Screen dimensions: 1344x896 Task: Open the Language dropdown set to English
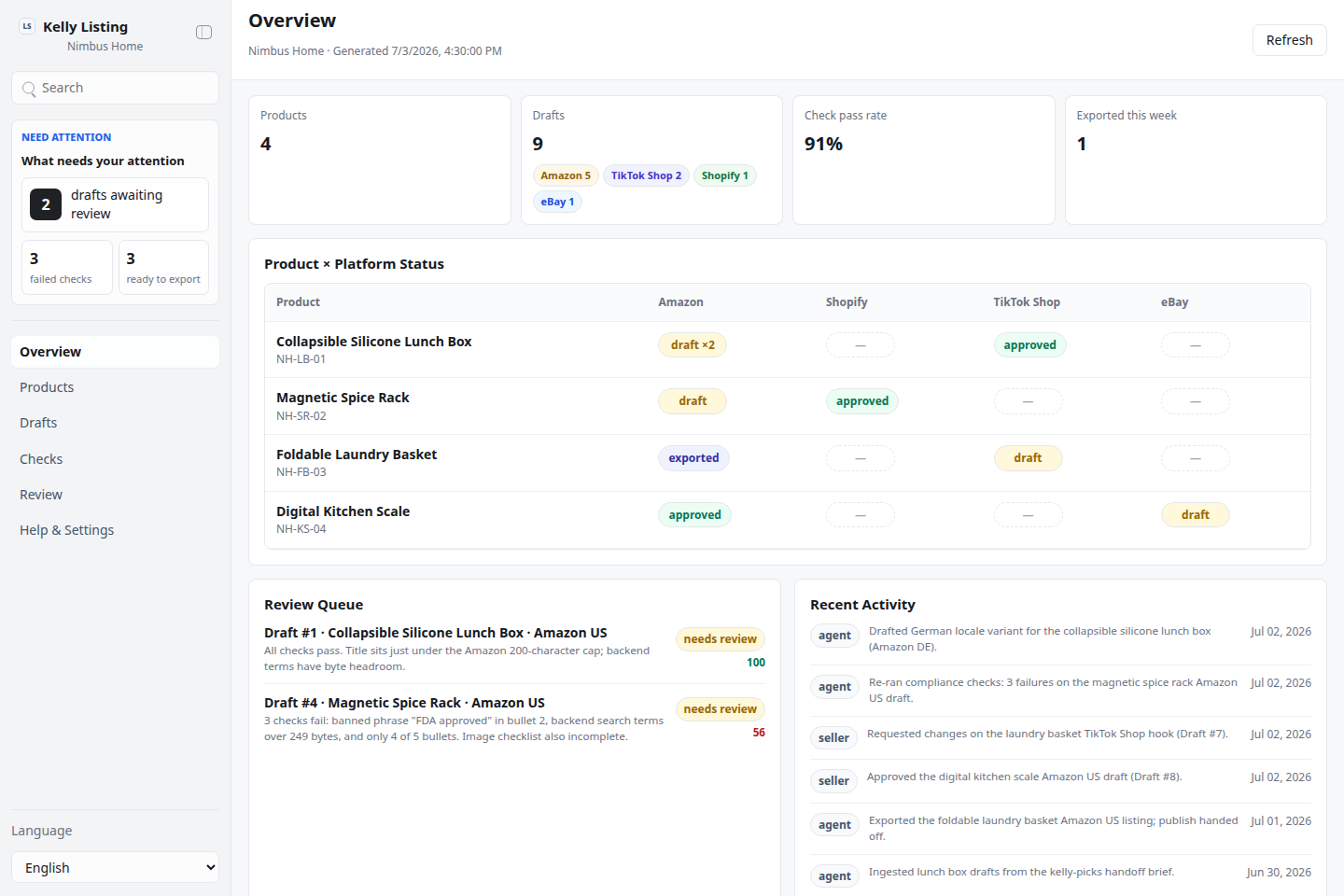click(115, 867)
